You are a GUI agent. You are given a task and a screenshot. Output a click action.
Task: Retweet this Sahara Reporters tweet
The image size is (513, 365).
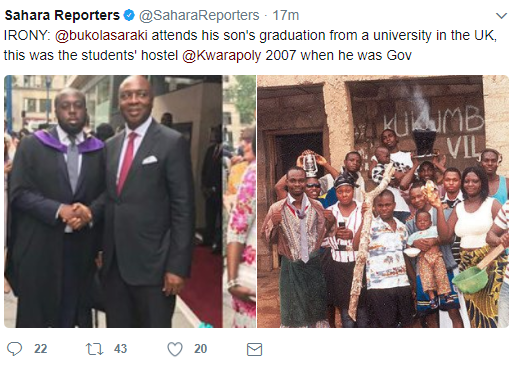95,349
